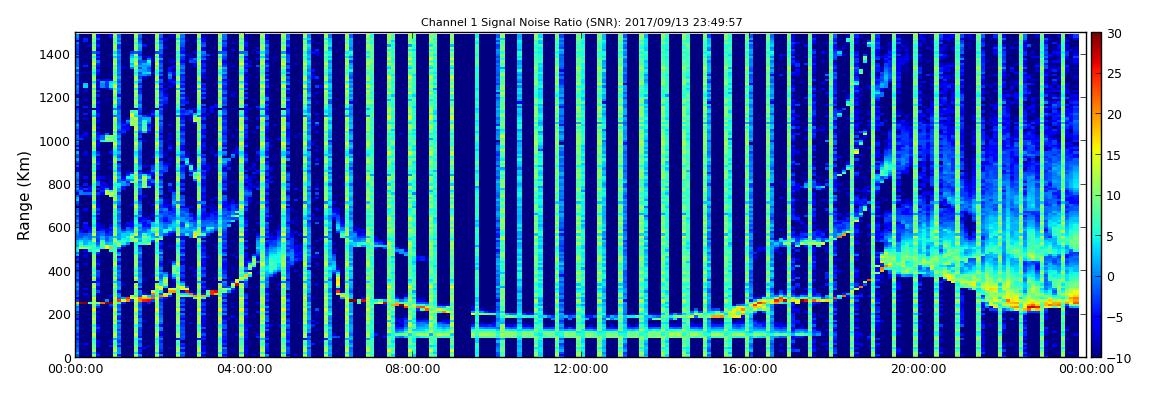Click the 1400 range tick label
This screenshot has height=407, width=1150.
click(x=56, y=54)
